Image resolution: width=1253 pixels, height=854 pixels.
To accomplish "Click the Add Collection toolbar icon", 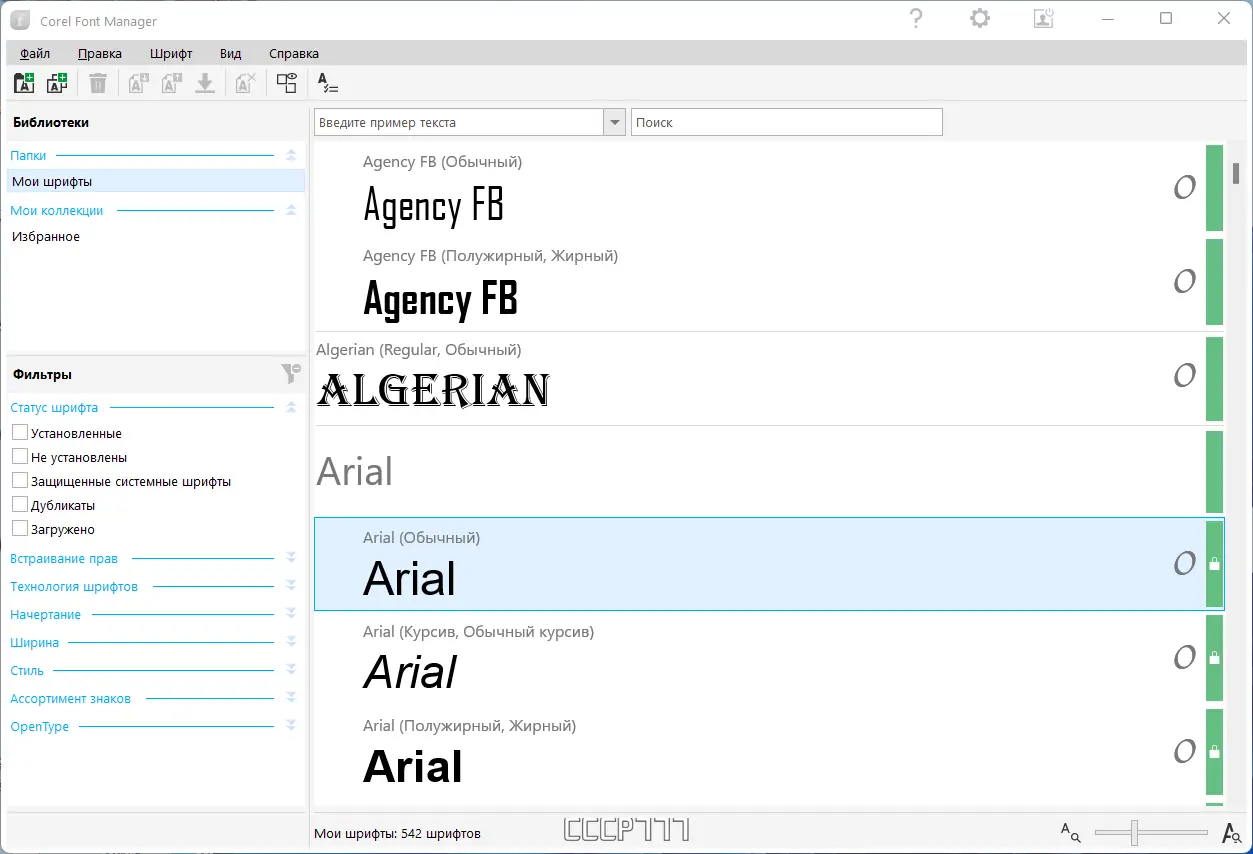I will (x=57, y=83).
